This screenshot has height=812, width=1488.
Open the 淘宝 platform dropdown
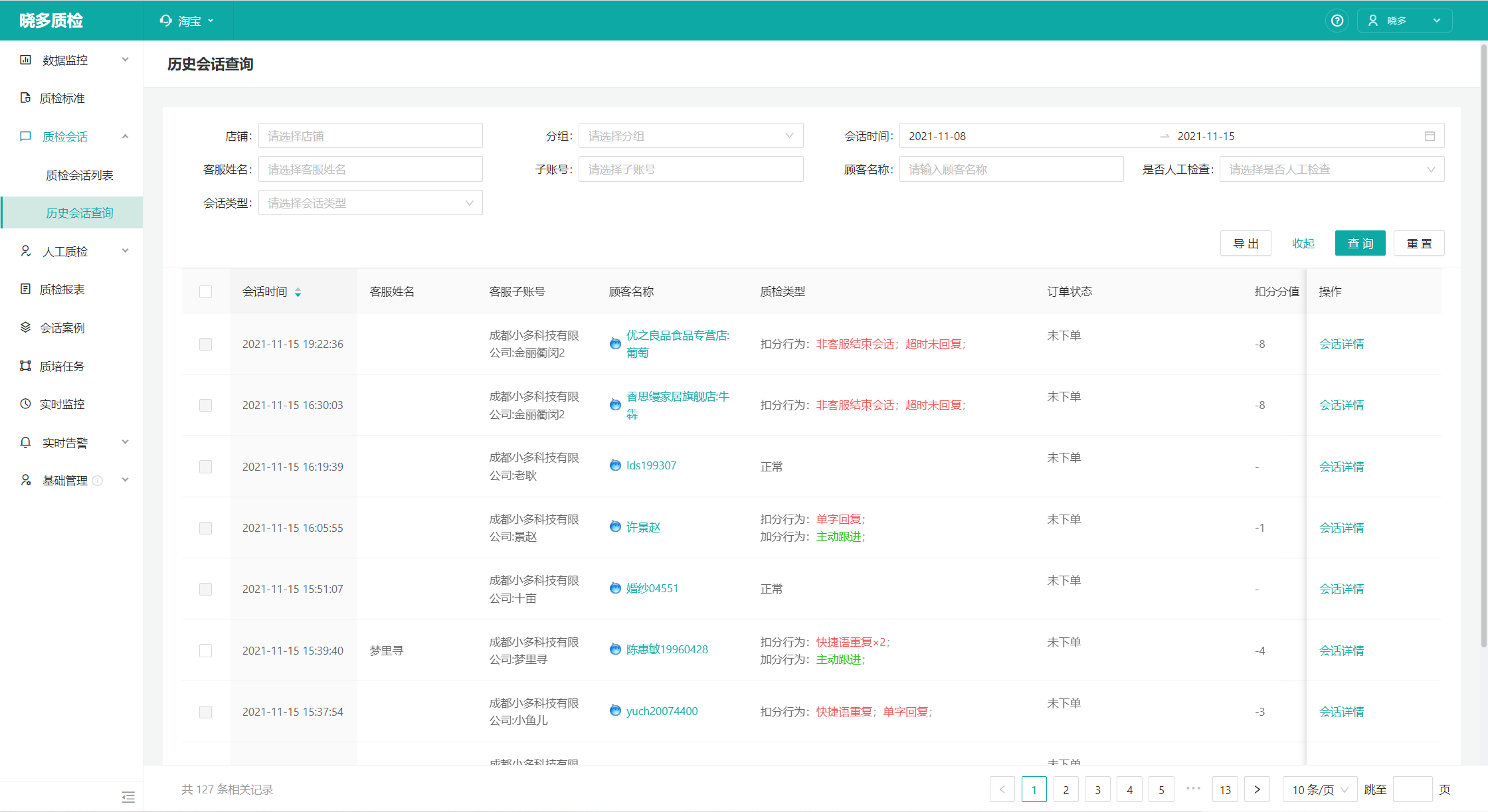187,21
